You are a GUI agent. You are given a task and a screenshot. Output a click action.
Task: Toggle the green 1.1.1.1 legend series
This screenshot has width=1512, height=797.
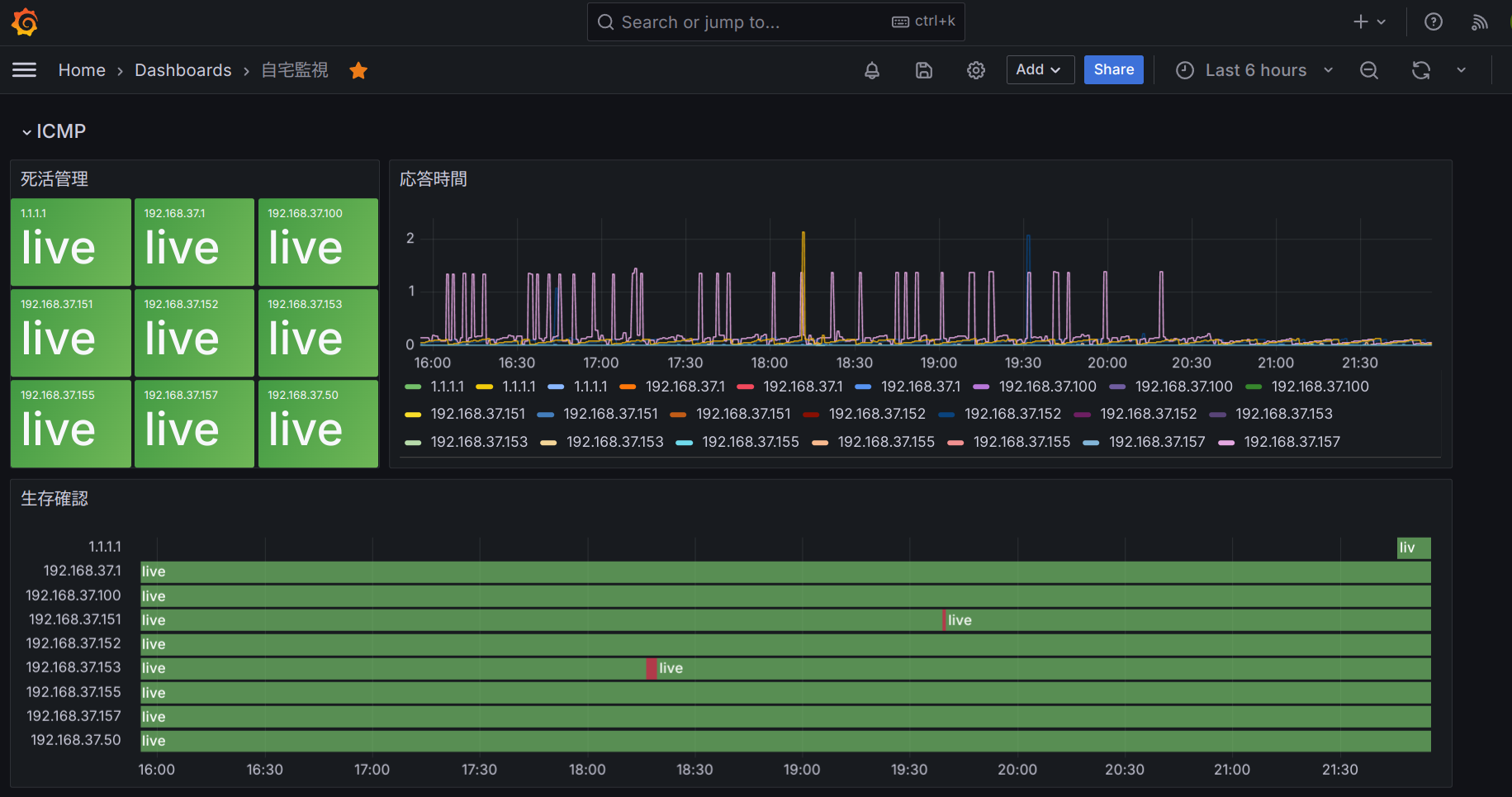(x=448, y=387)
